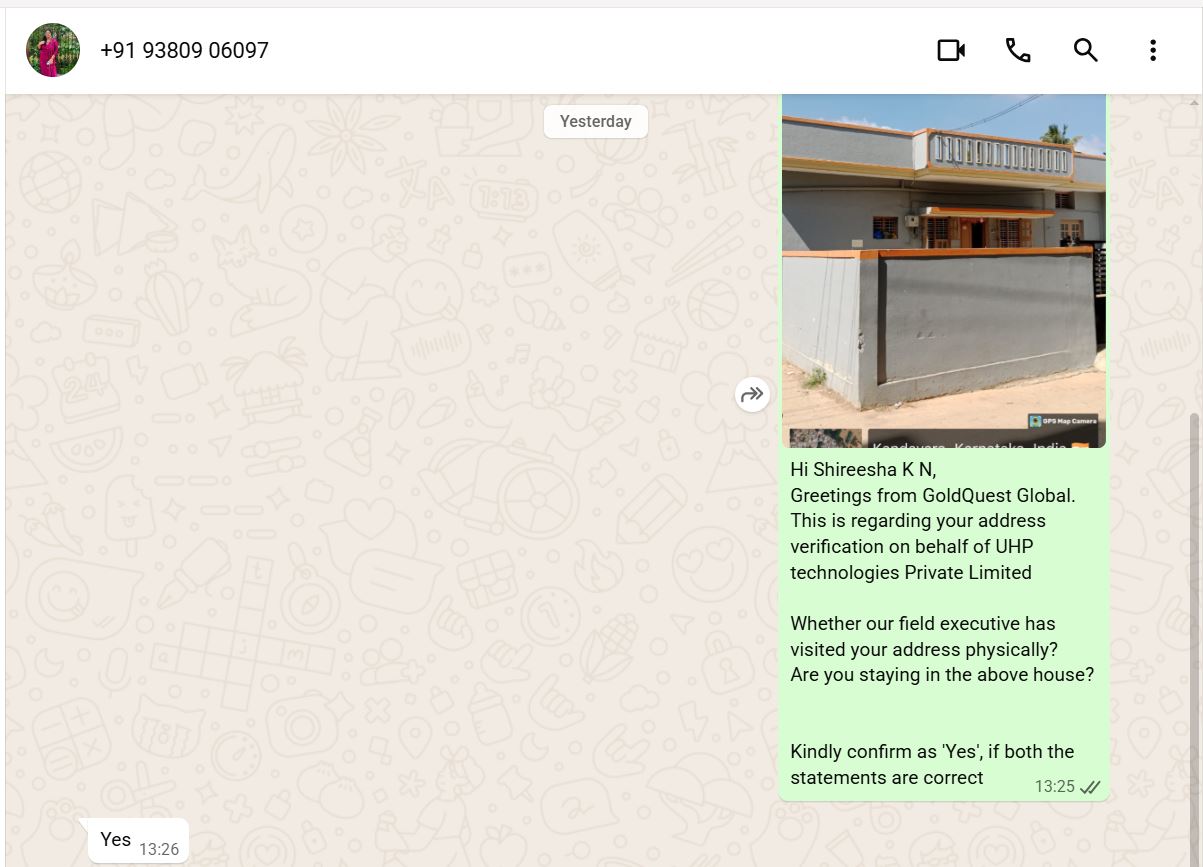The image size is (1203, 867).
Task: Click the 13:26 timestamp on reply
Action: point(159,849)
